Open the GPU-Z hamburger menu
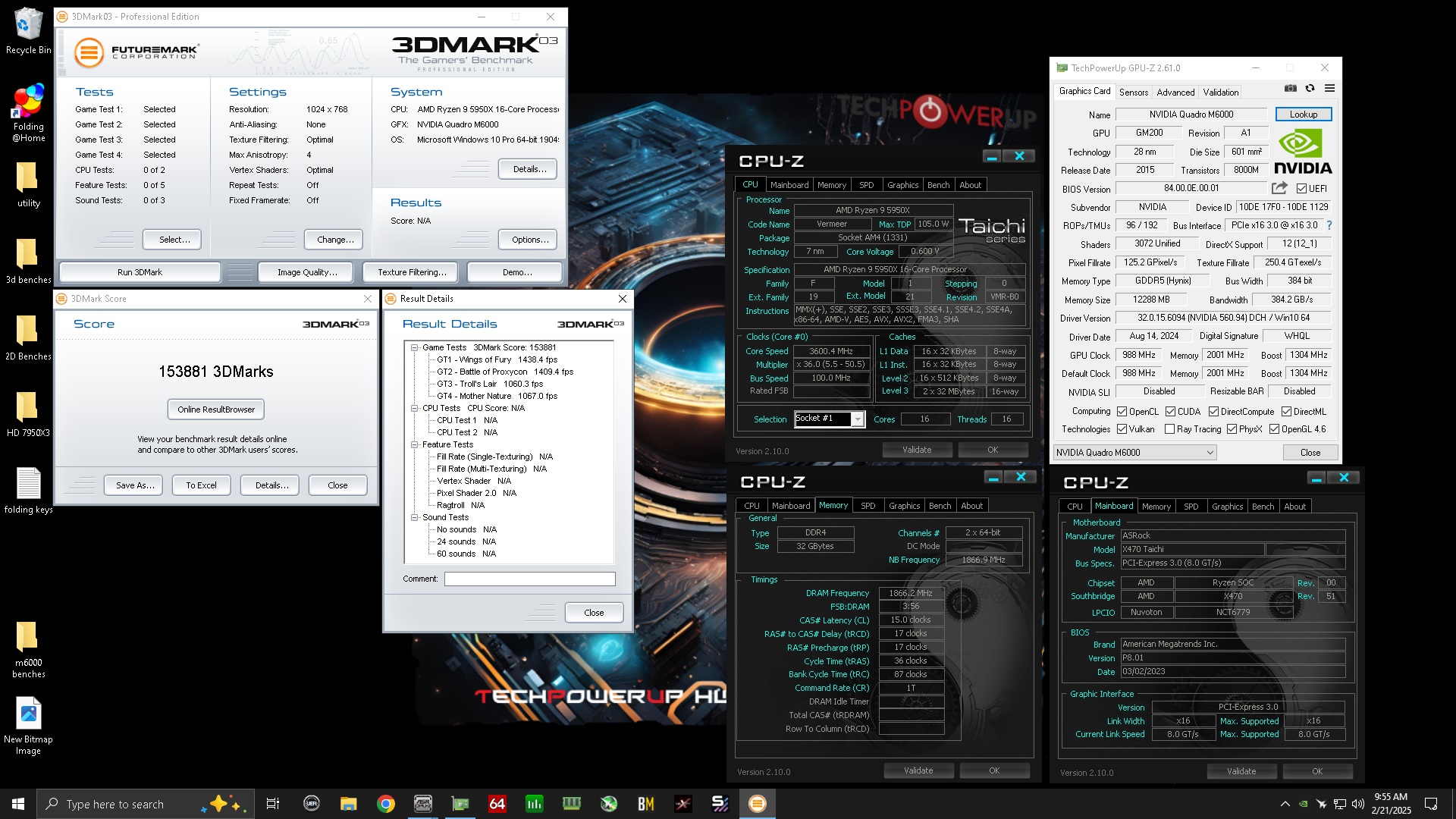The height and width of the screenshot is (819, 1456). point(1329,89)
